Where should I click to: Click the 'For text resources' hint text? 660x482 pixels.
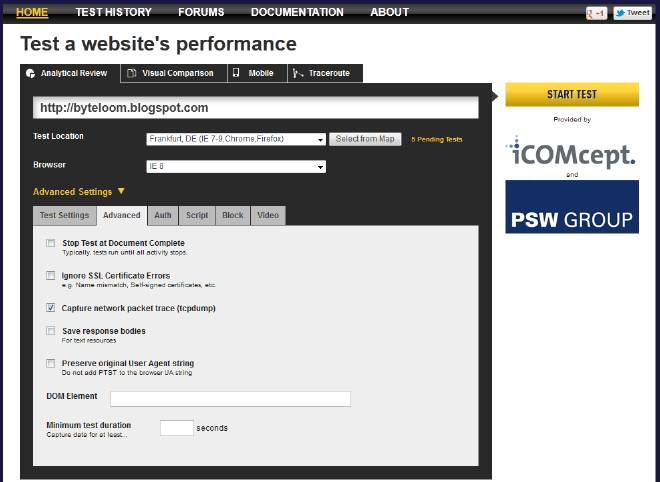pos(89,341)
